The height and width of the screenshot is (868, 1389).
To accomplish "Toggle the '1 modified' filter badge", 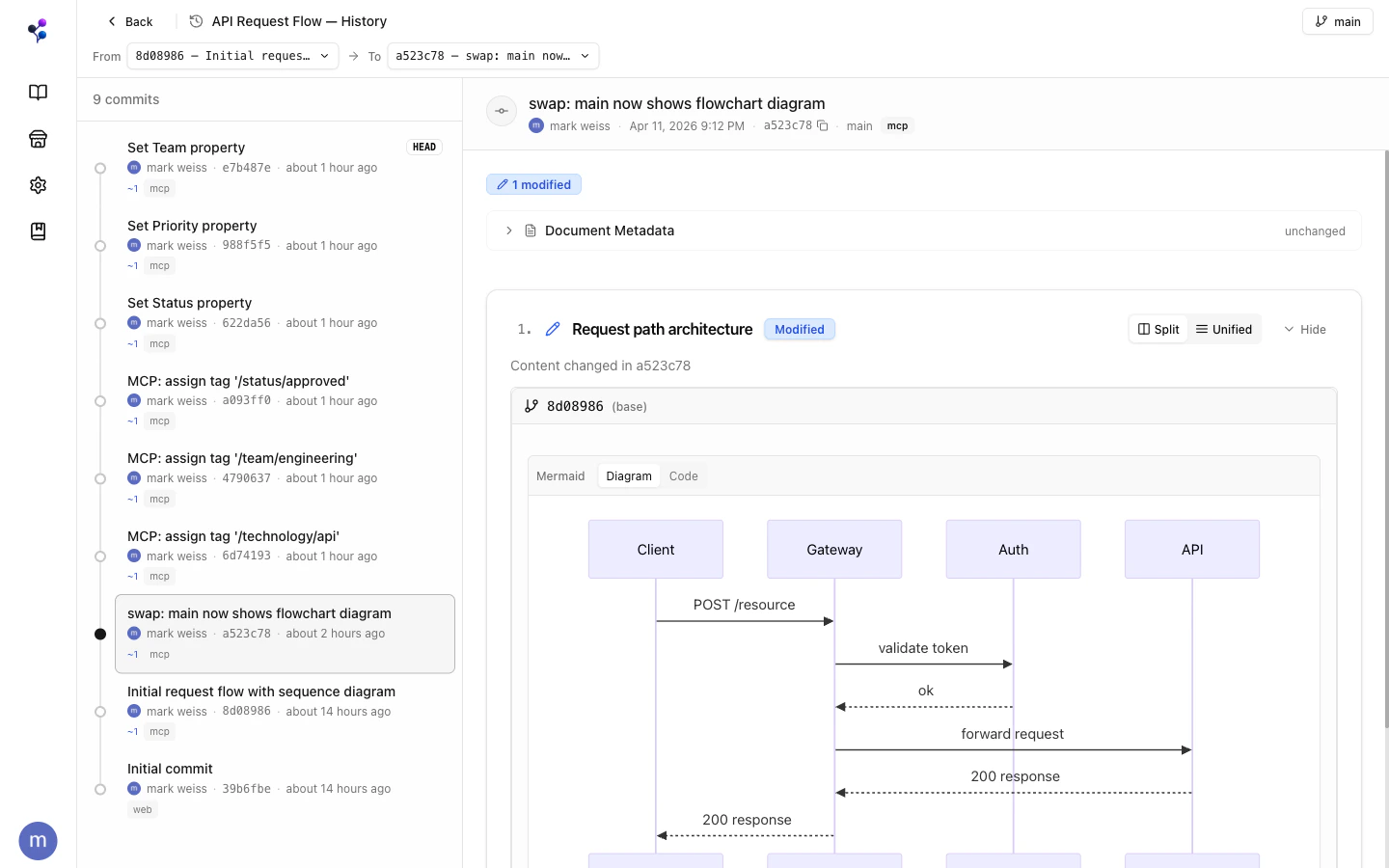I will pos(533,184).
